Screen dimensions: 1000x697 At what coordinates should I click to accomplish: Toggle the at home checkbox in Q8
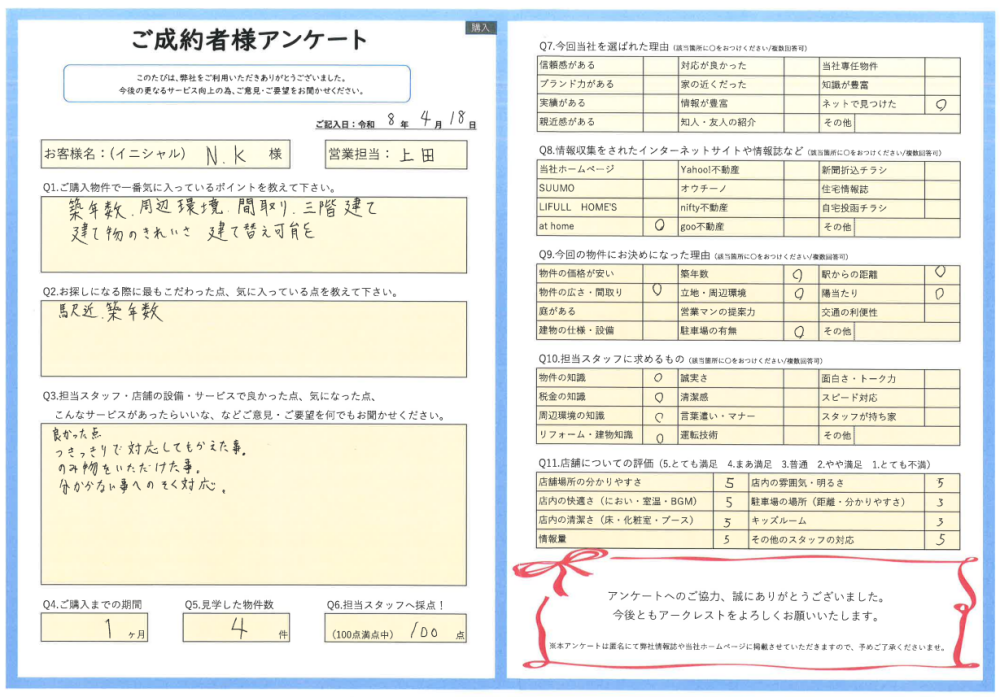coord(658,227)
